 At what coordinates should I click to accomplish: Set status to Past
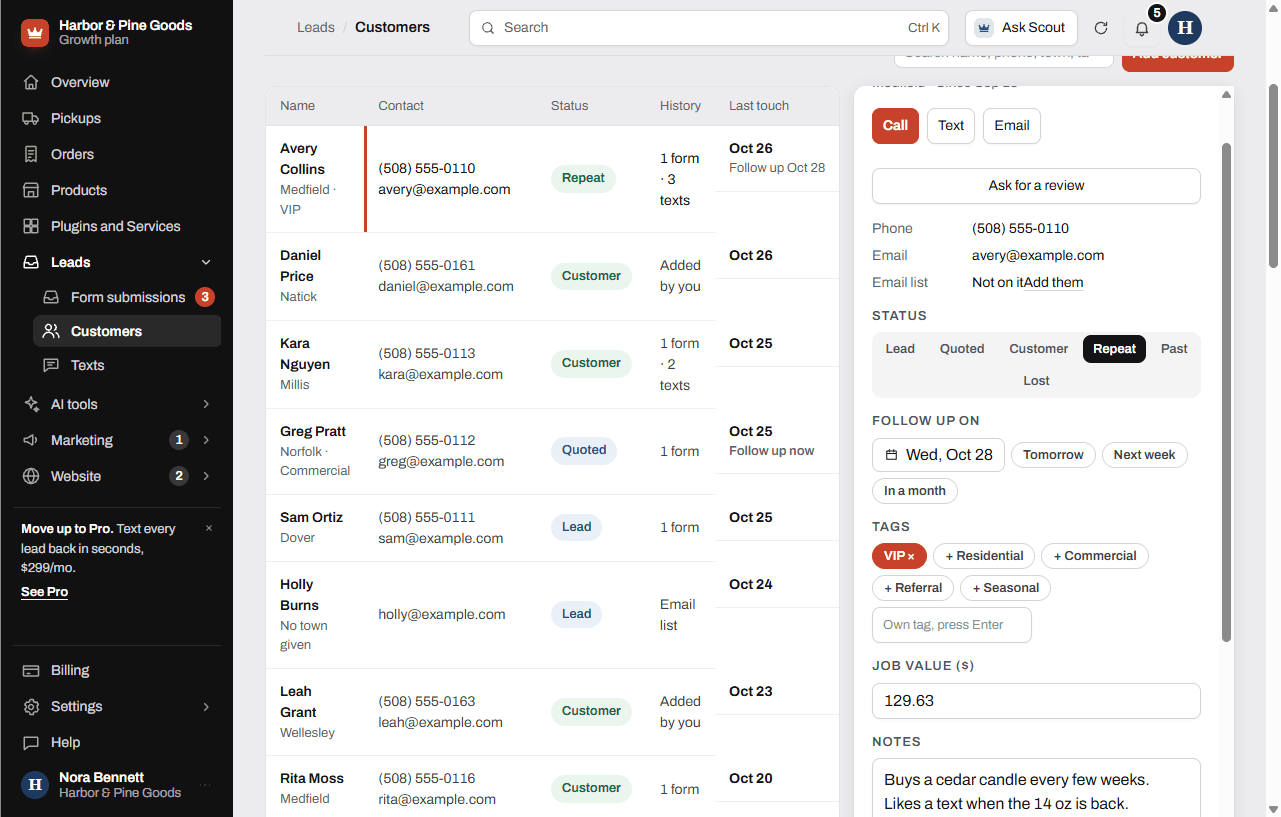tap(1174, 349)
